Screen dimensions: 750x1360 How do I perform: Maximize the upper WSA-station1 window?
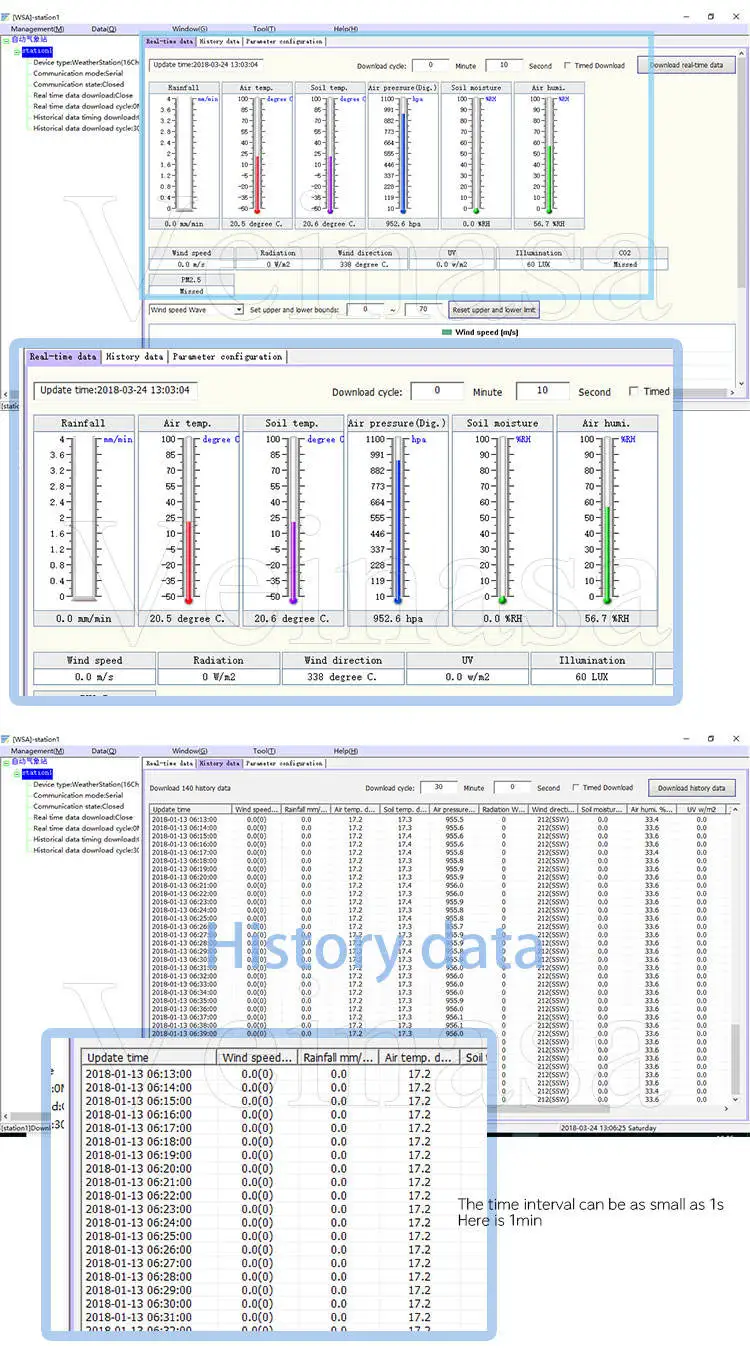pos(711,17)
